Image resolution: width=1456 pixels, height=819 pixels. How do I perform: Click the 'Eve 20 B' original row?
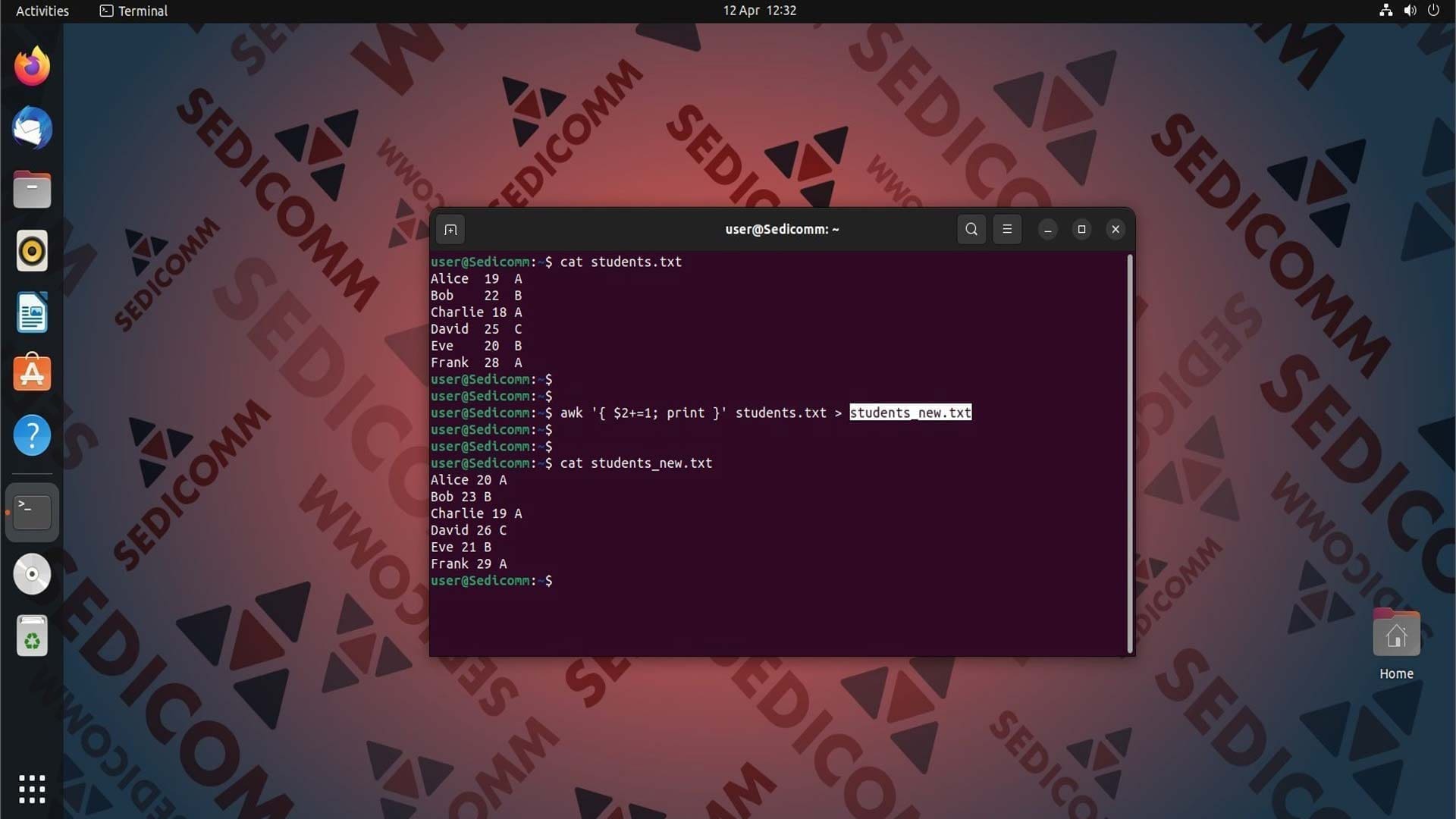coord(476,346)
